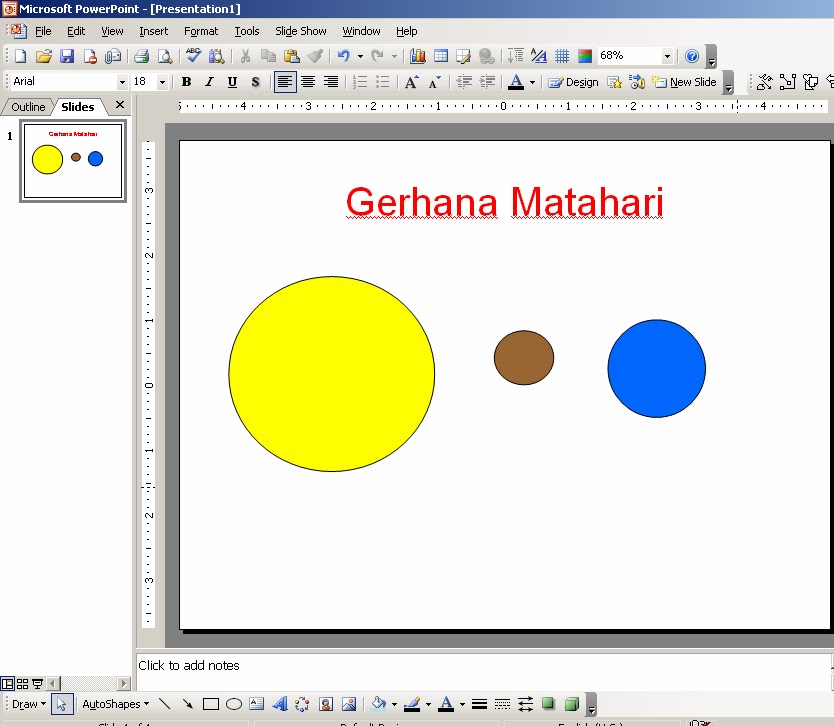
Task: Open the font size dropdown
Action: 162,81
